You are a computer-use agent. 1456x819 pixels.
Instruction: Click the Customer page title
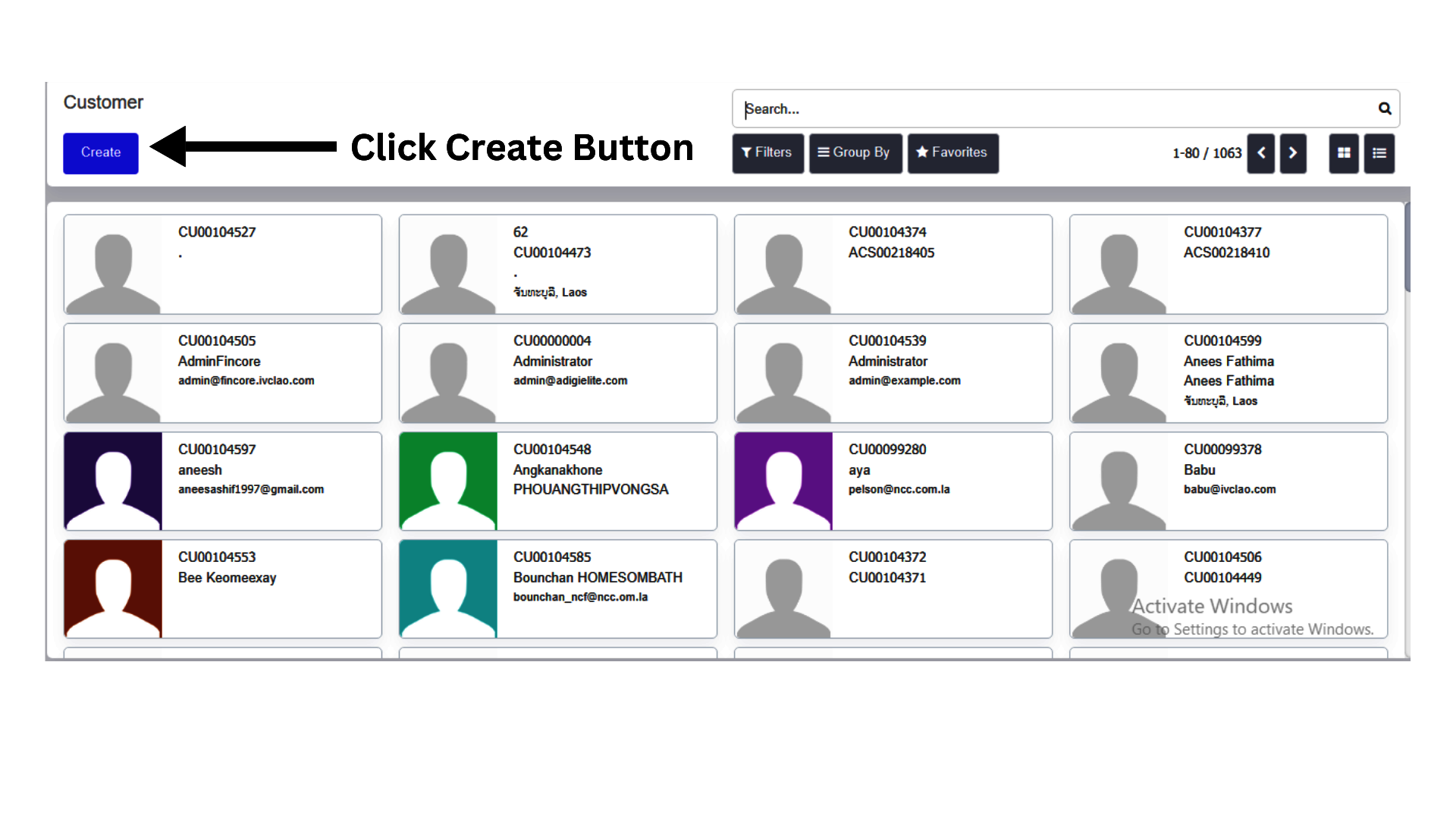[x=103, y=102]
